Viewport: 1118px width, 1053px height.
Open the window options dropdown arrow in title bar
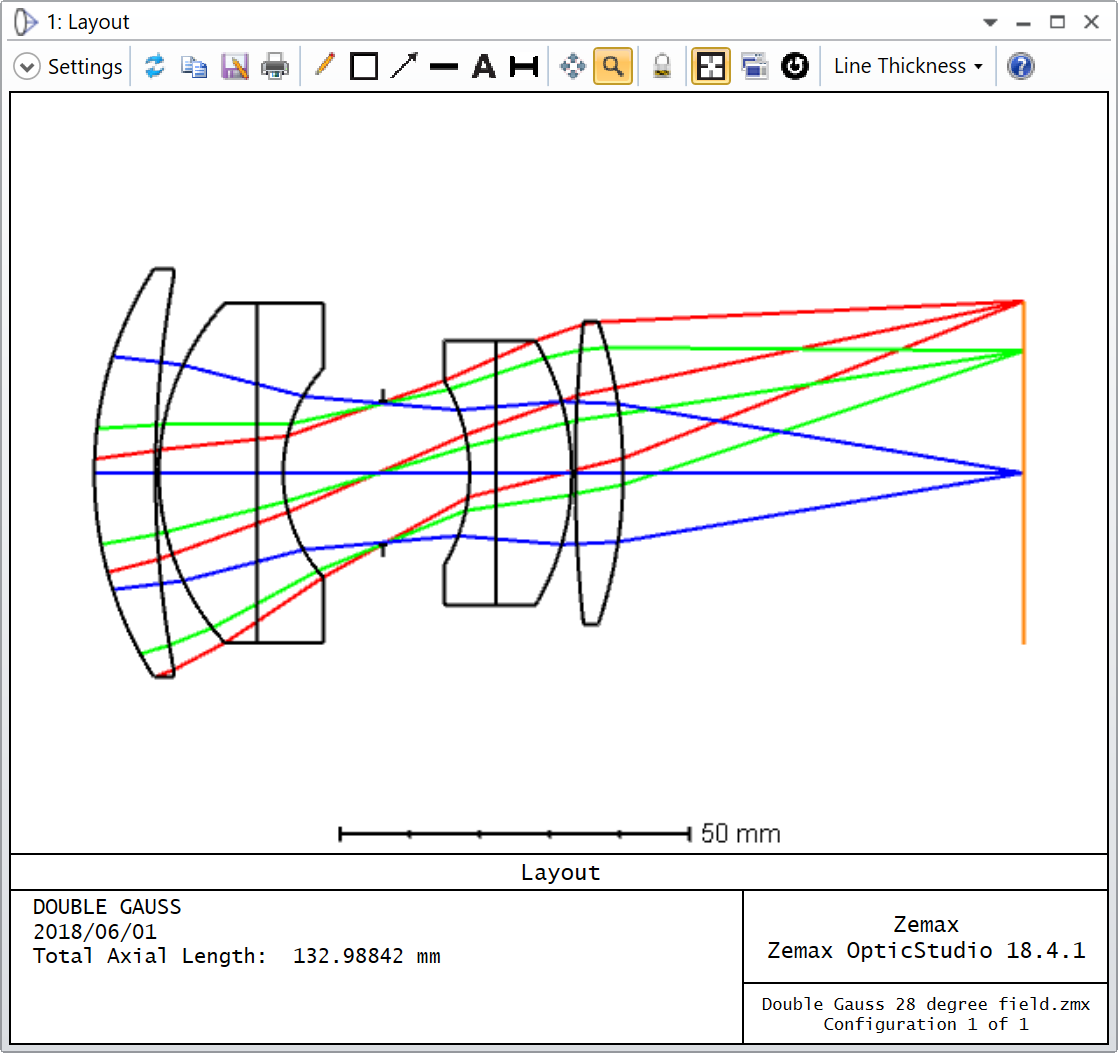coord(990,22)
